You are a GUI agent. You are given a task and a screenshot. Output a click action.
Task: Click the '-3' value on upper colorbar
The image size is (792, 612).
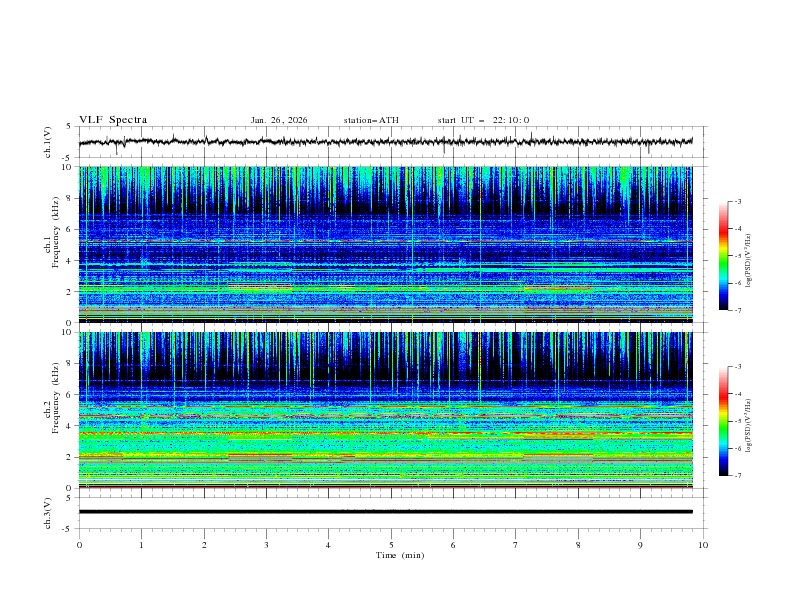tap(737, 202)
